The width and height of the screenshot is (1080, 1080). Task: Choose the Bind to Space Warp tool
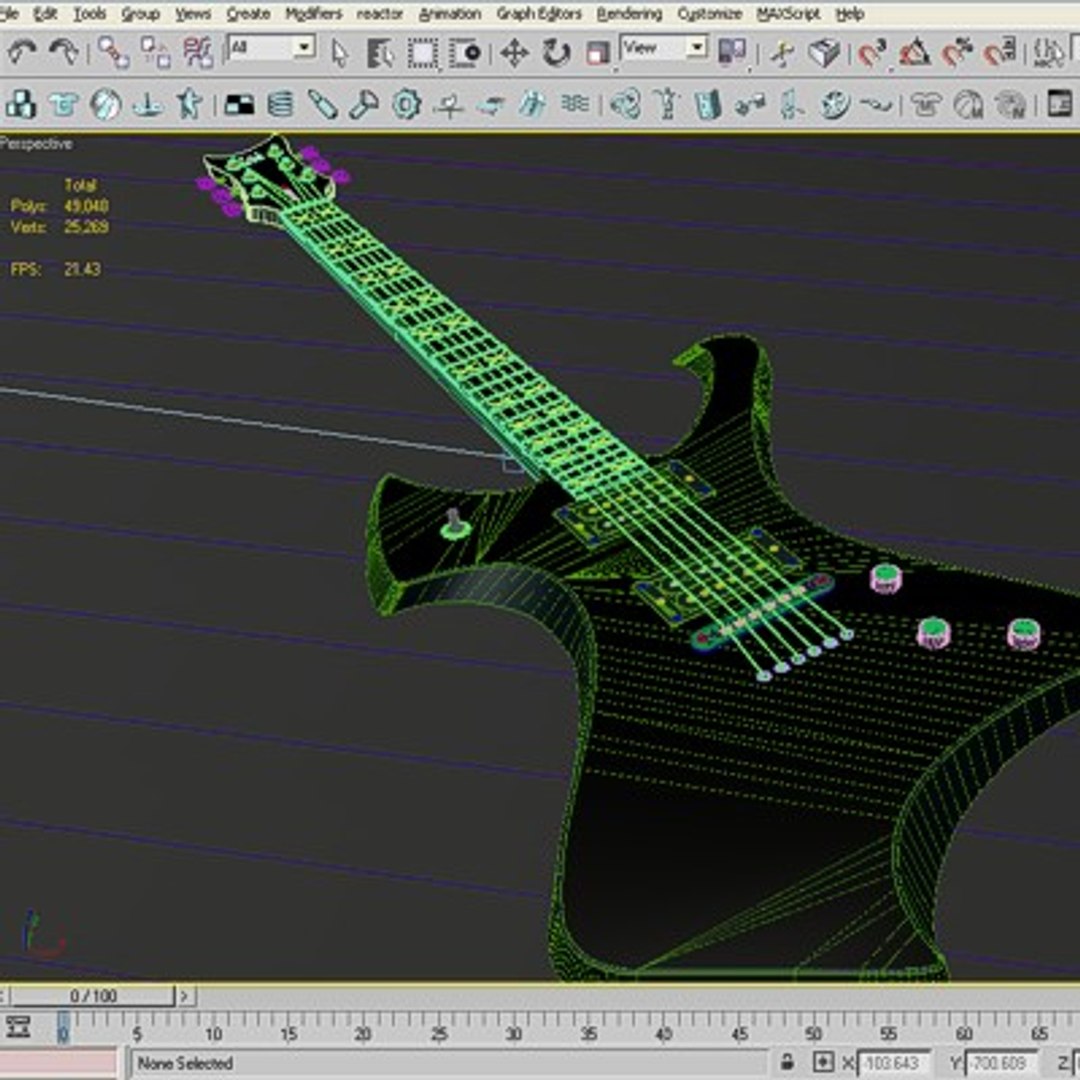click(x=198, y=52)
